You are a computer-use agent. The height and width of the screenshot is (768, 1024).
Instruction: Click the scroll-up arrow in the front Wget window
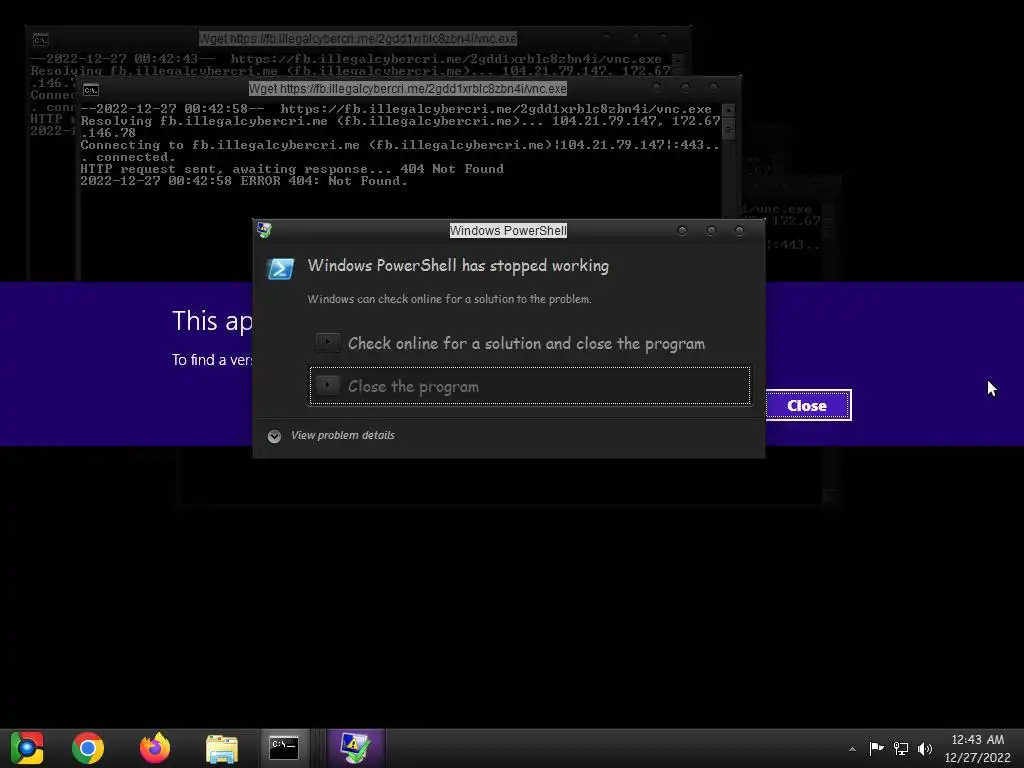(x=729, y=110)
